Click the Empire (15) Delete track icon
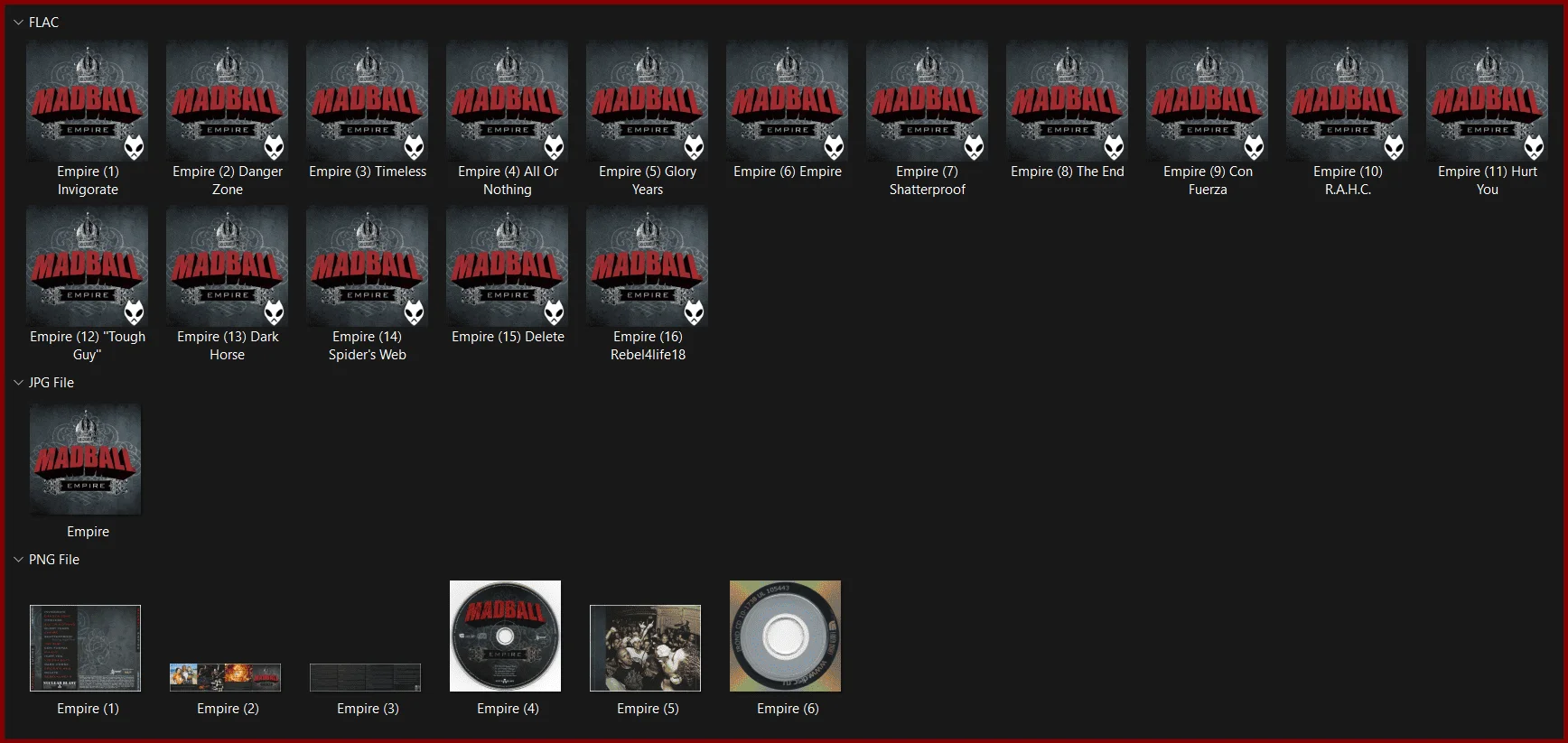The image size is (1568, 743). (508, 265)
